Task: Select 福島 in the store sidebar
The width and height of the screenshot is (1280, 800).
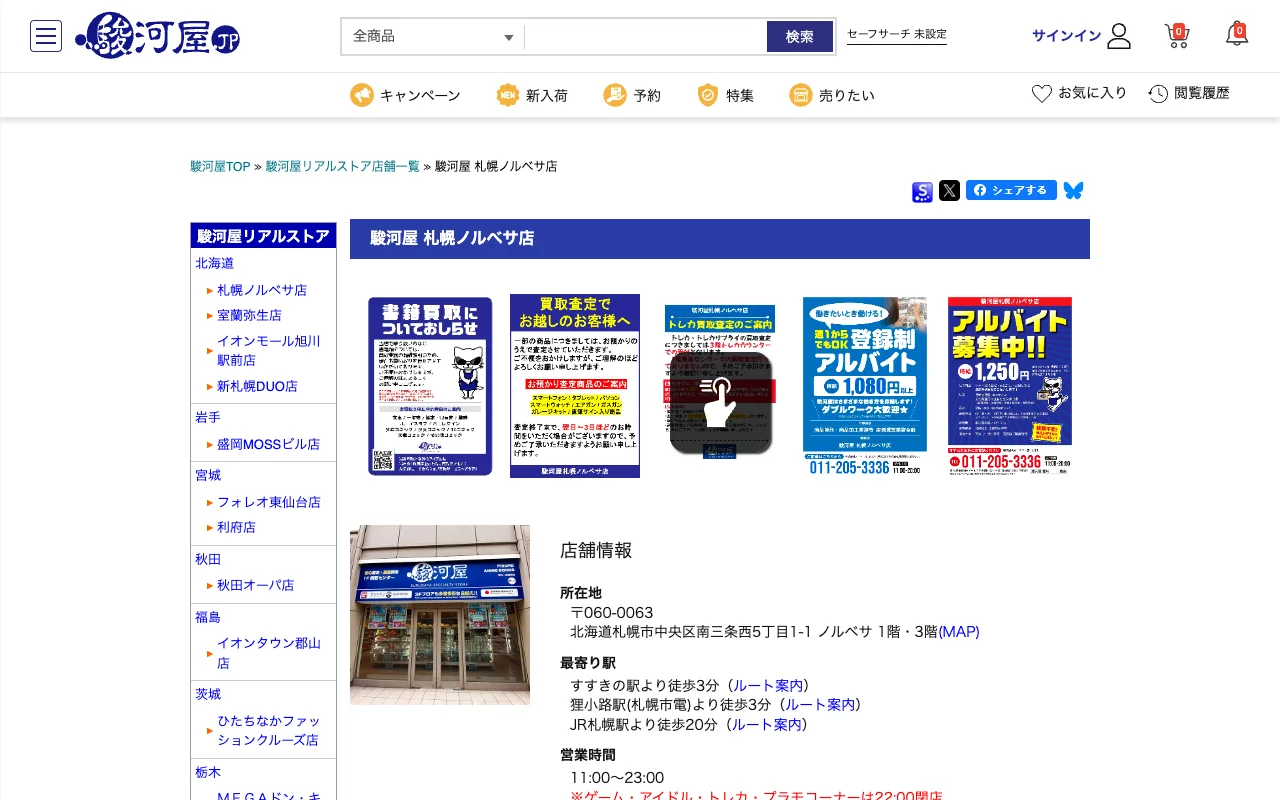Action: 208,617
